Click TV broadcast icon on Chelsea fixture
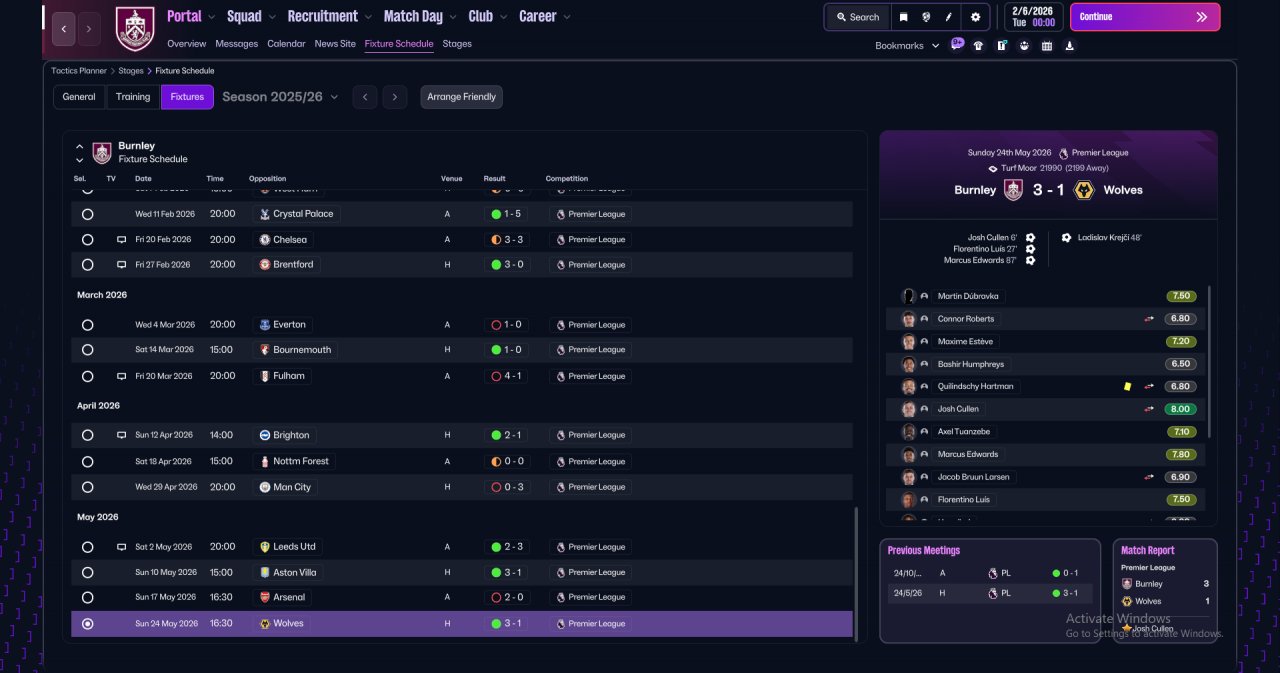1280x673 pixels. tap(121, 240)
